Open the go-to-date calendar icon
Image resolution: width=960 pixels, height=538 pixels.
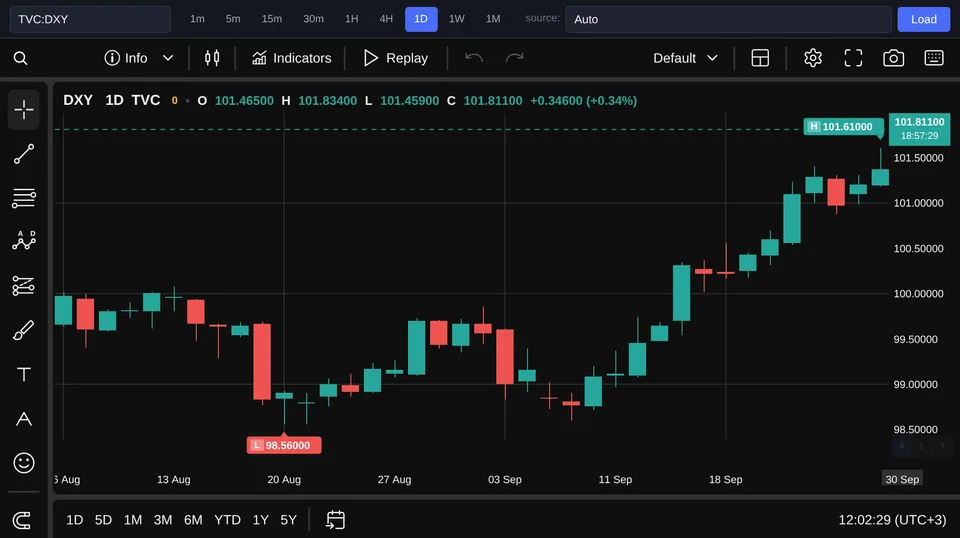336,520
